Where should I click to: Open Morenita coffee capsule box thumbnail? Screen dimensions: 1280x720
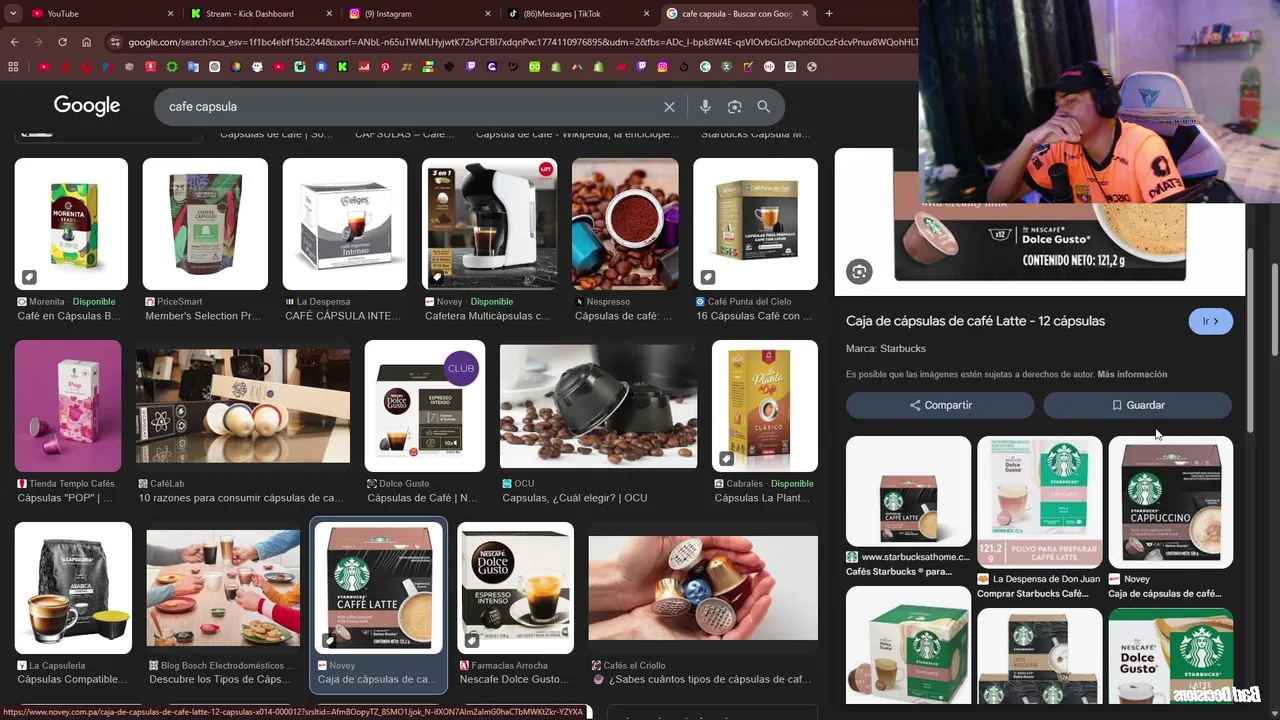(x=71, y=224)
